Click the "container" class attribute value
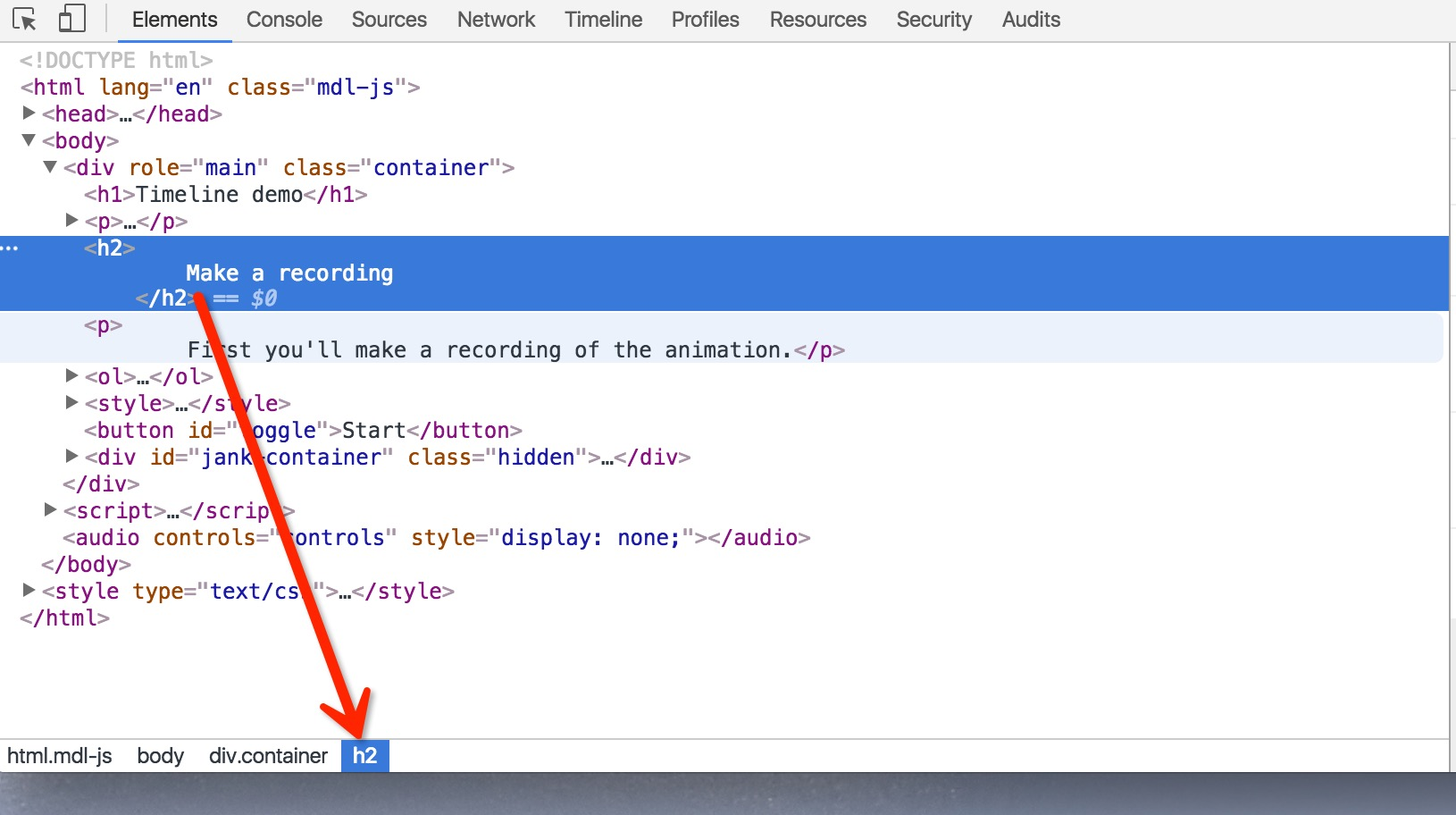The width and height of the screenshot is (1456, 815). [x=431, y=167]
